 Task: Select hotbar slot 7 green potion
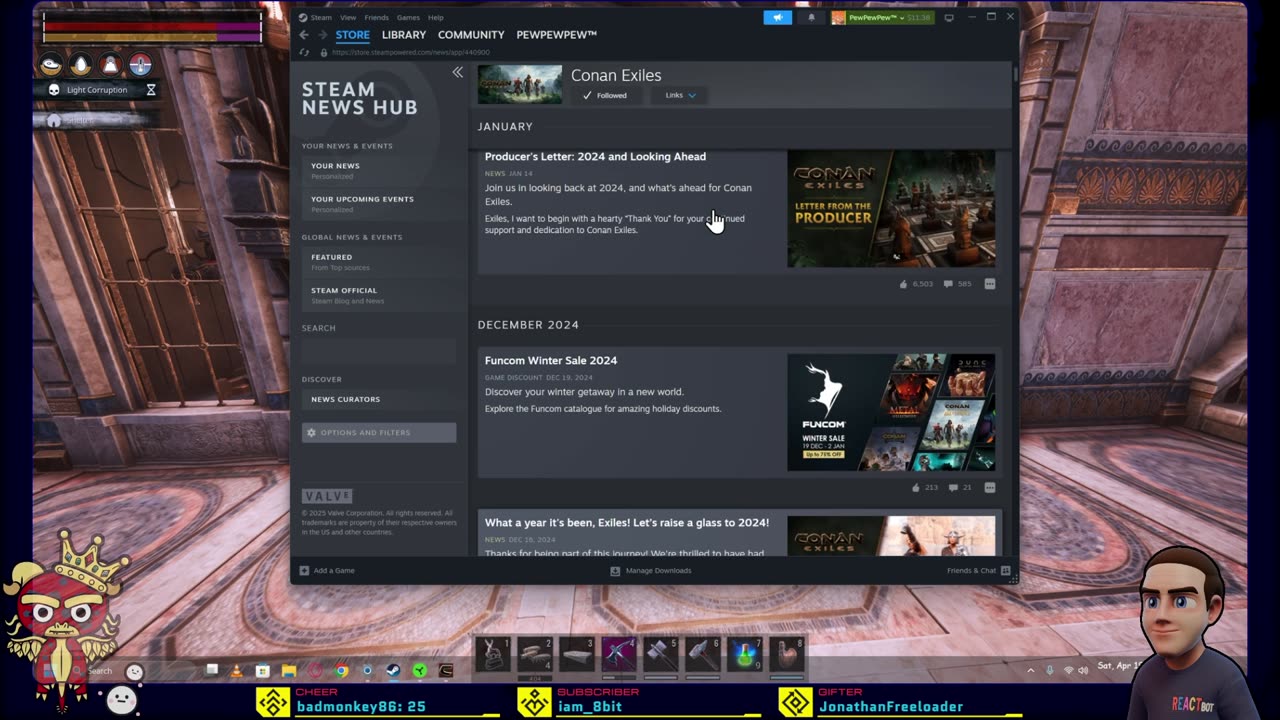click(744, 654)
